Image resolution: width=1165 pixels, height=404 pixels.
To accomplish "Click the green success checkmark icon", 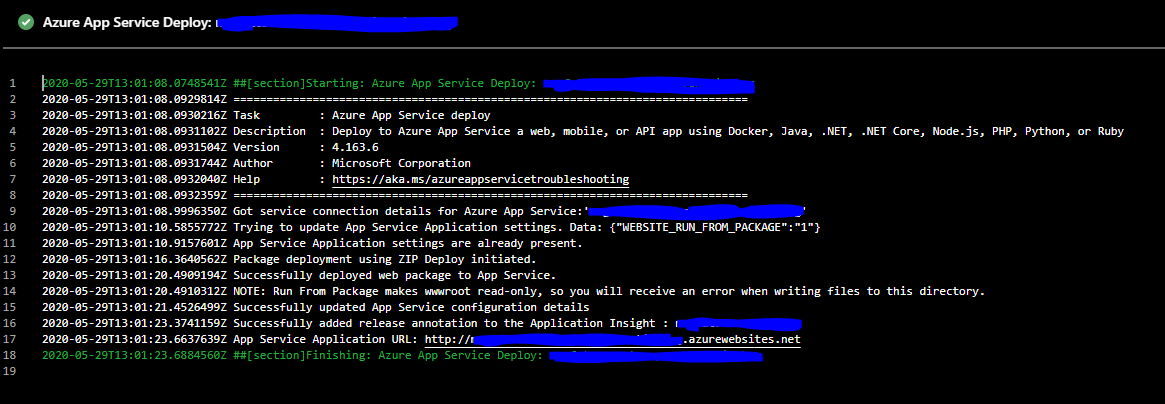I will click(26, 22).
